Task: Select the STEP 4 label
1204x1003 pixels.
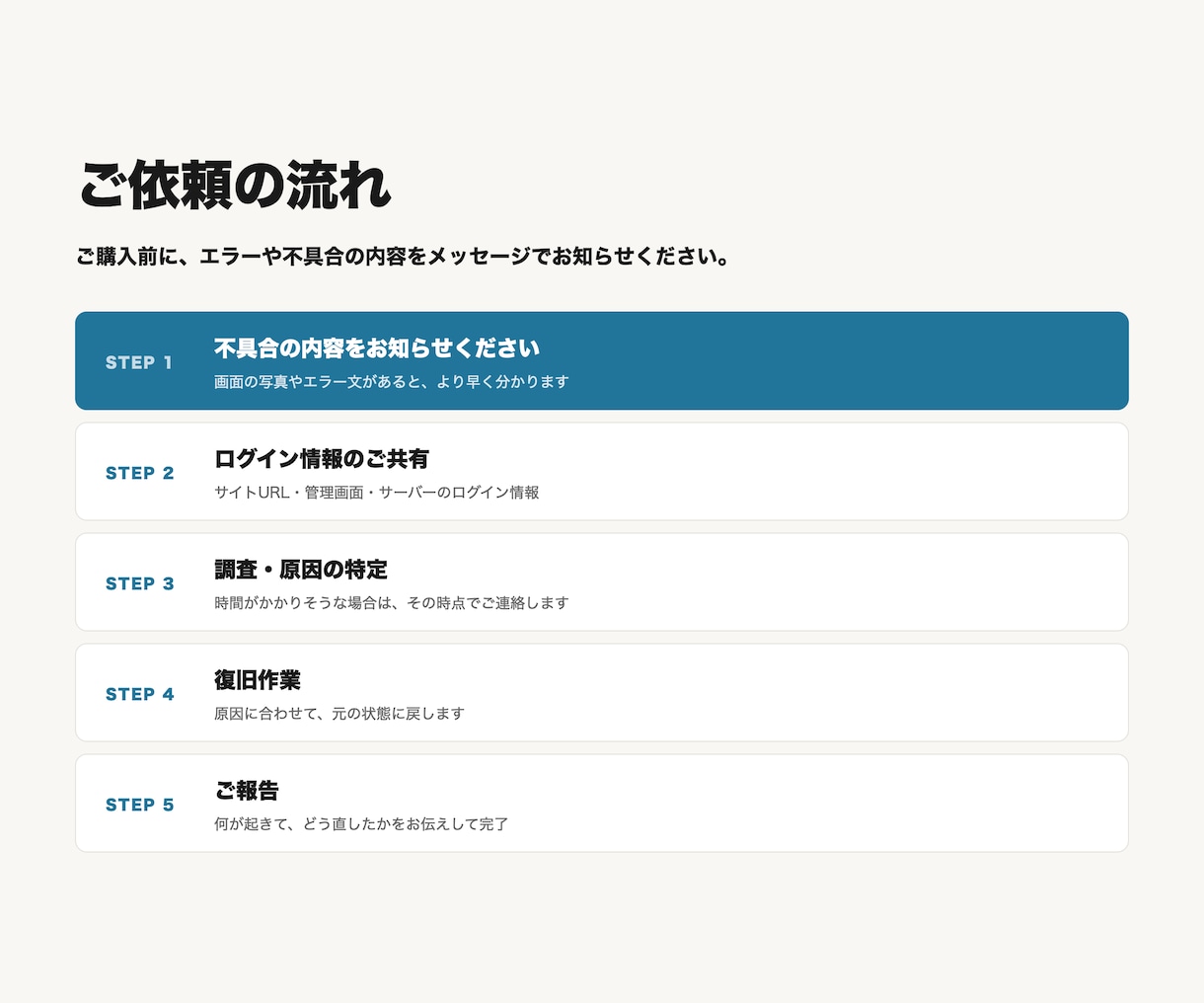Action: 139,694
